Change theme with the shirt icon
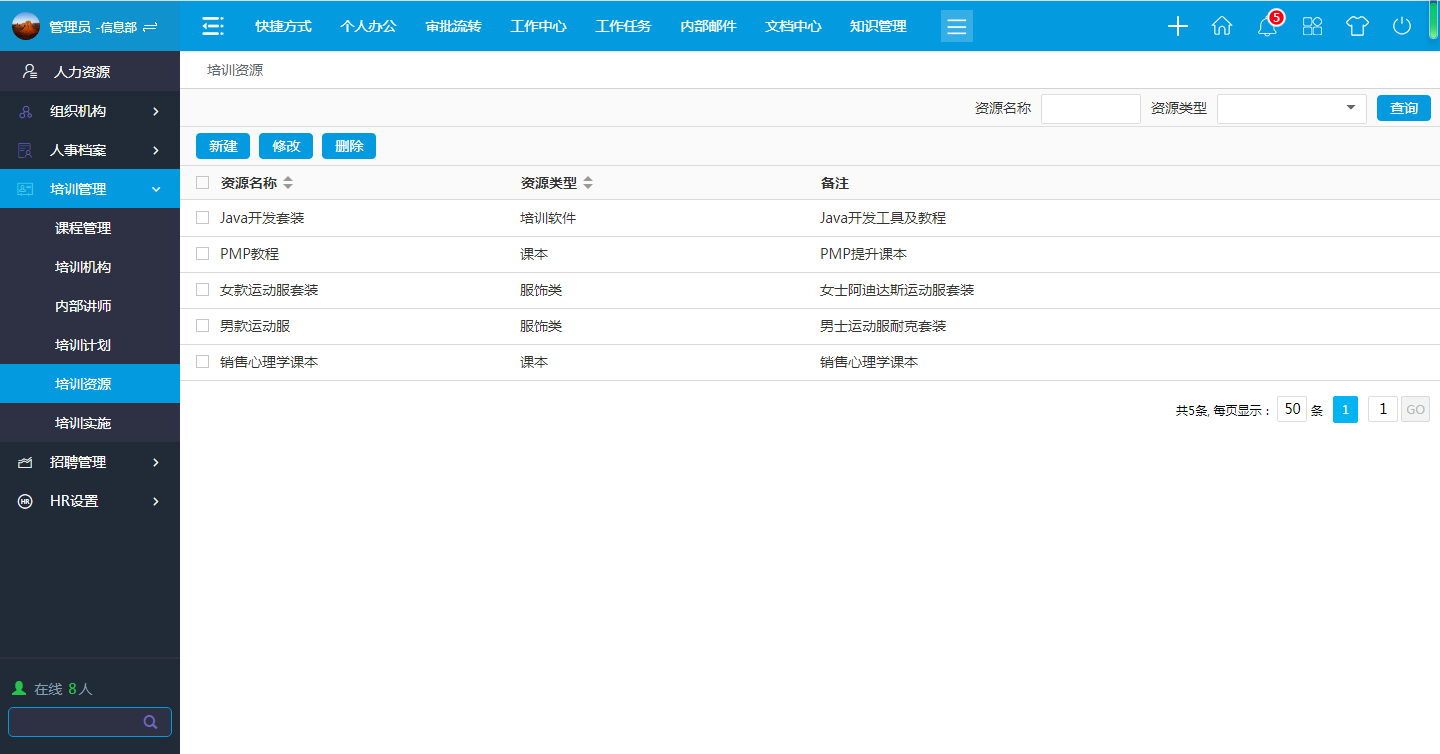 click(x=1357, y=27)
